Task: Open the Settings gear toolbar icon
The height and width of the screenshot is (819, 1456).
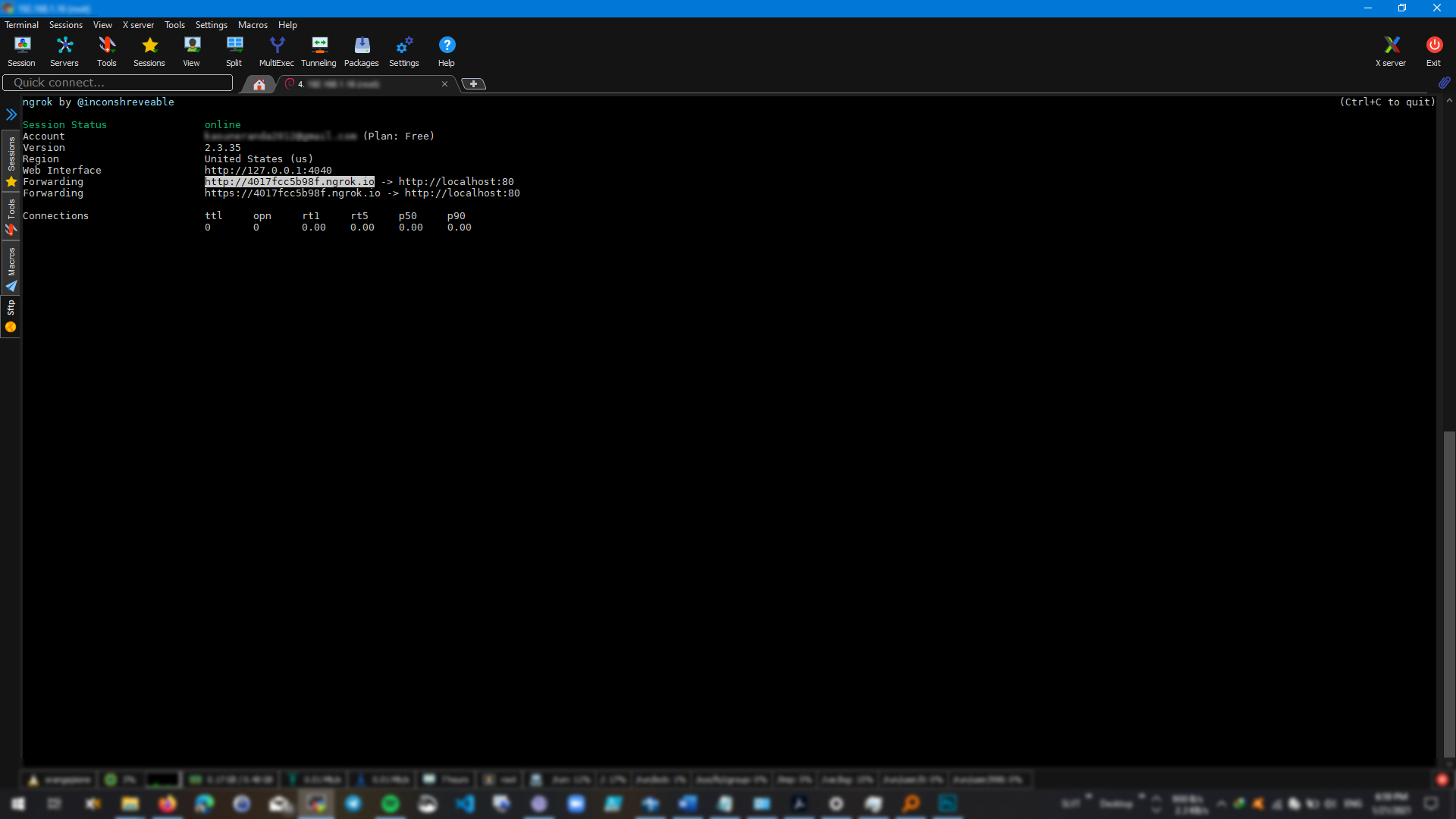Action: click(404, 52)
